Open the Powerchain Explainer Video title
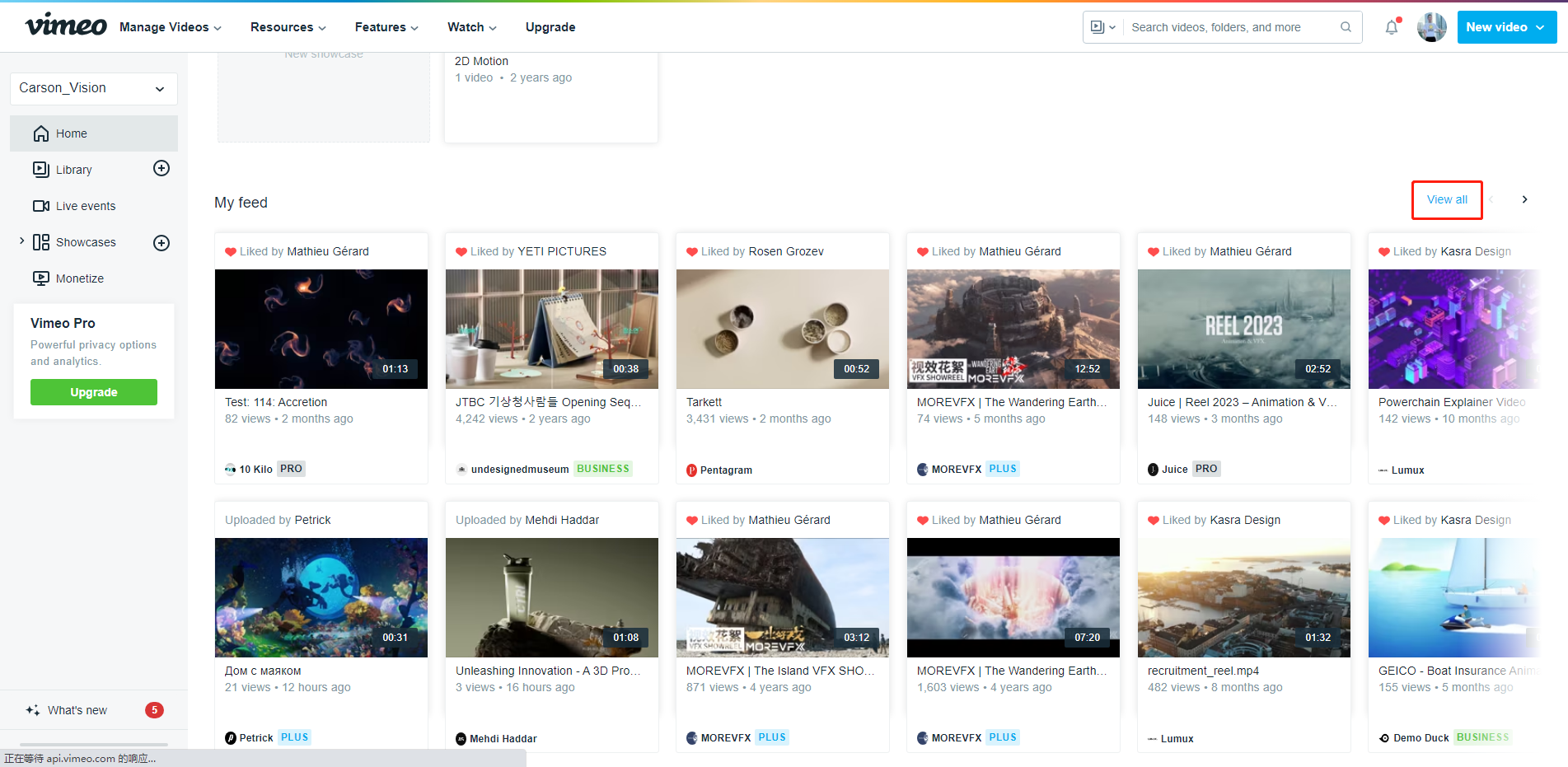This screenshot has width=1568, height=767. pyautogui.click(x=1452, y=402)
